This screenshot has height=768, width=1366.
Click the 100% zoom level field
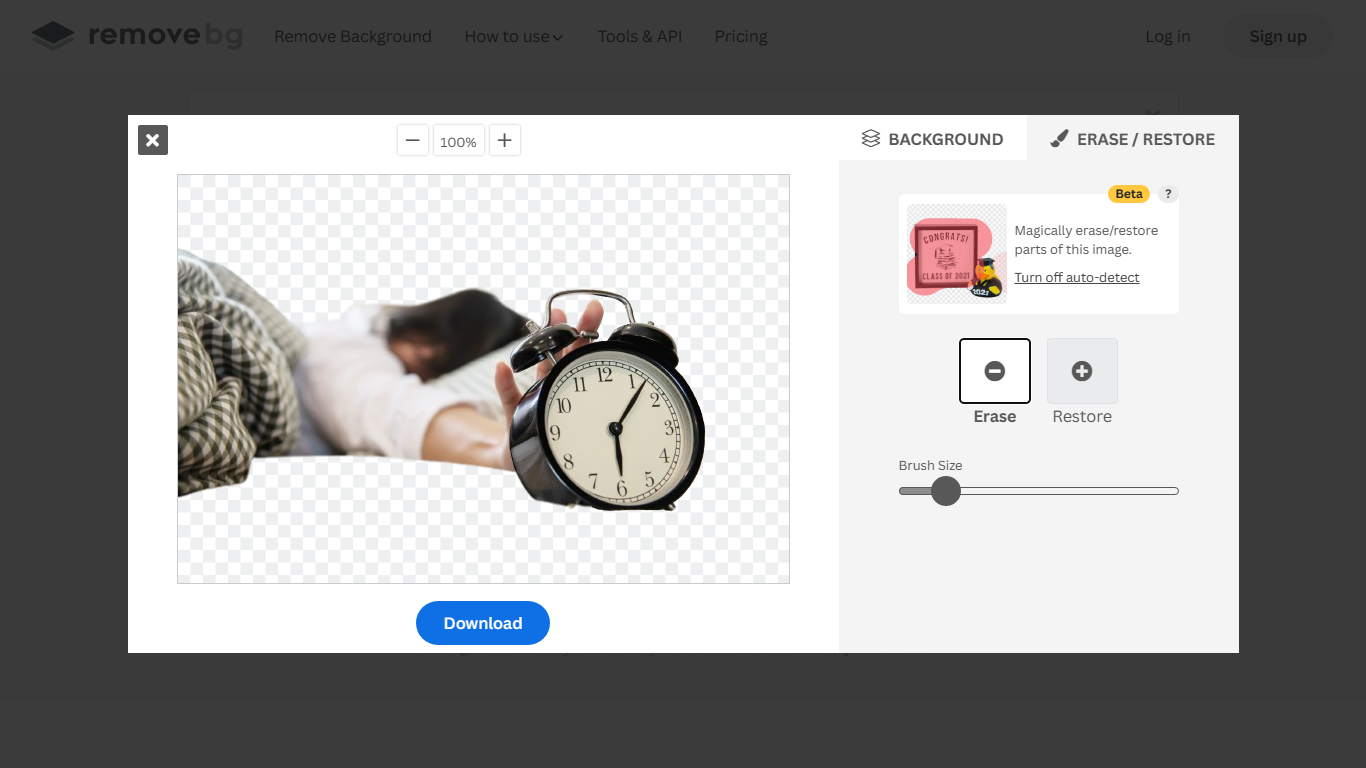pos(458,141)
